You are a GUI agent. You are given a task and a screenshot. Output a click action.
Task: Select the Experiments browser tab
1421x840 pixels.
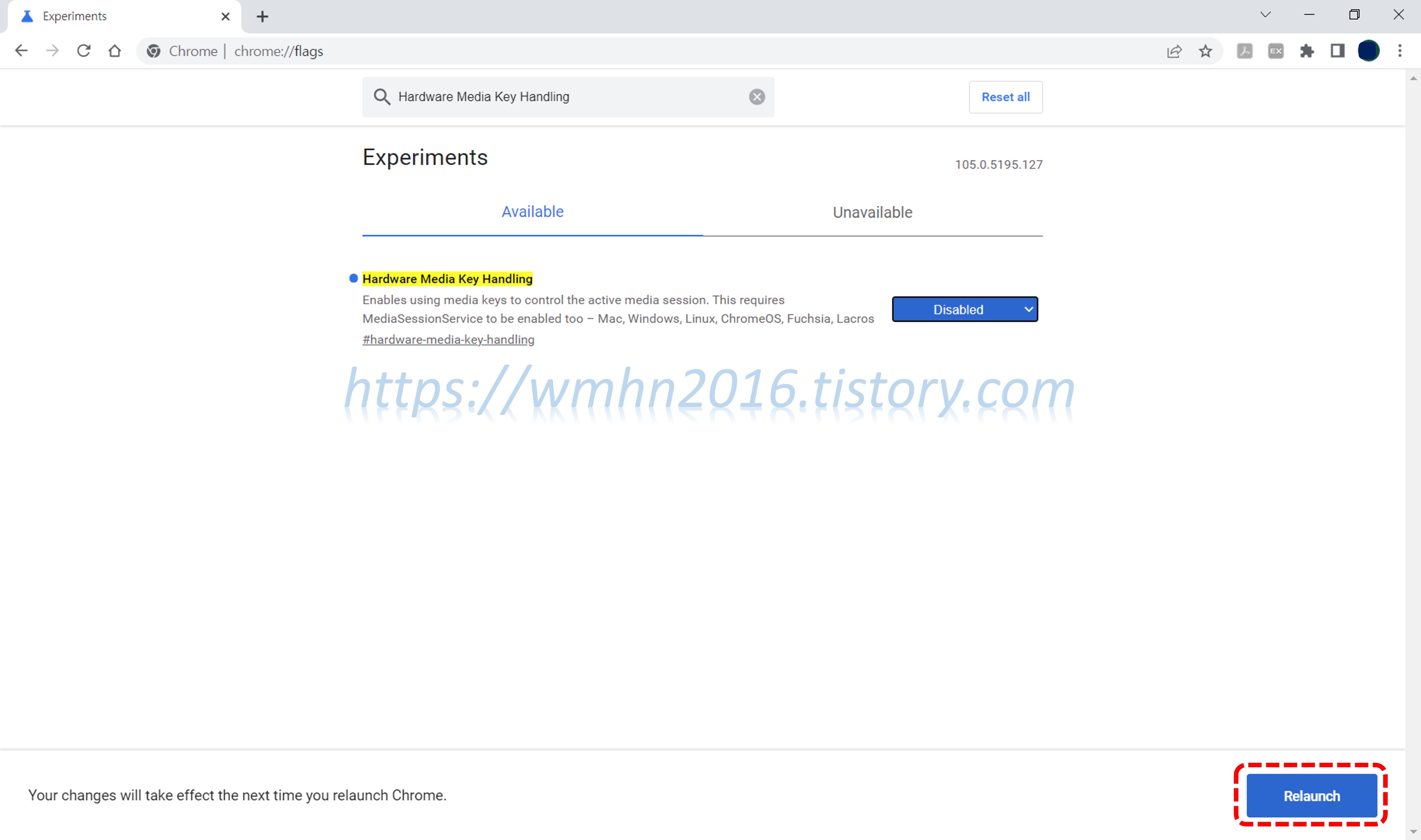pos(124,16)
